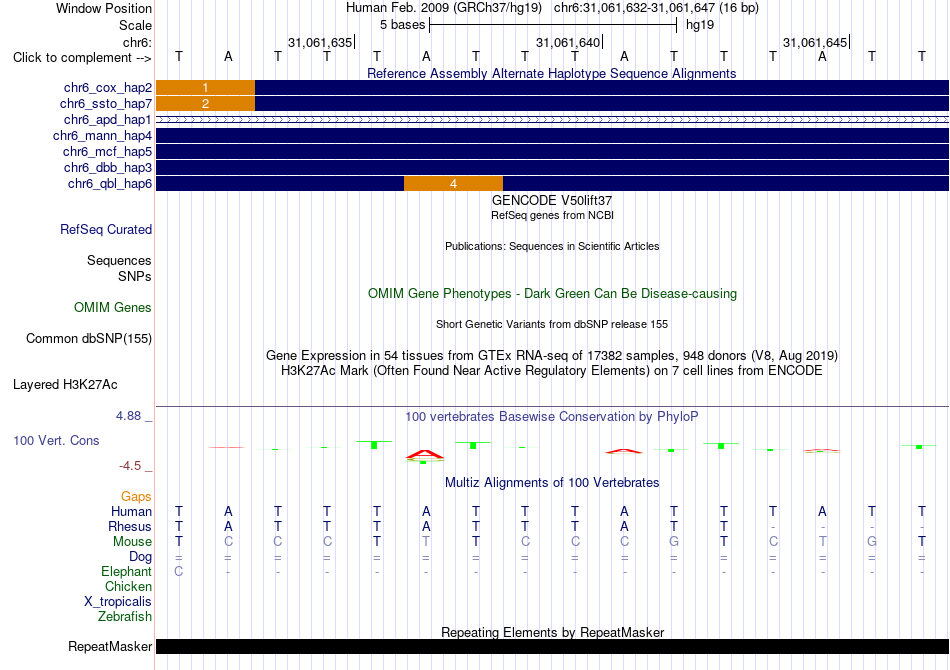Open the RefSeq Curated track label

[x=106, y=230]
